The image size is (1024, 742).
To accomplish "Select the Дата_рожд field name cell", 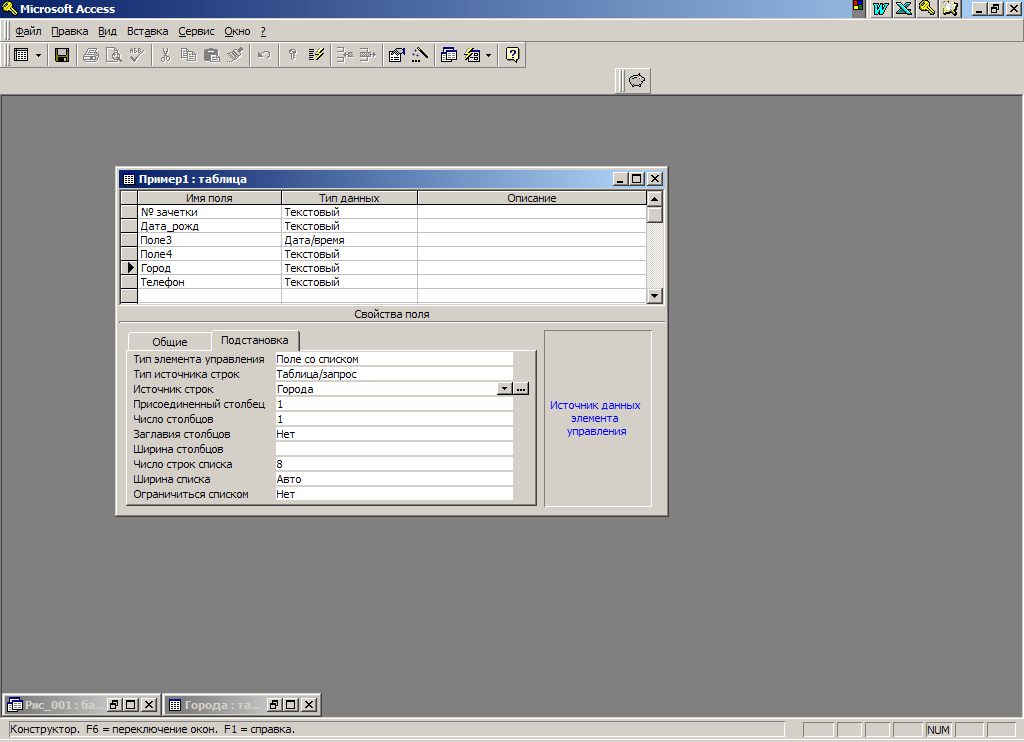I will pyautogui.click(x=209, y=226).
